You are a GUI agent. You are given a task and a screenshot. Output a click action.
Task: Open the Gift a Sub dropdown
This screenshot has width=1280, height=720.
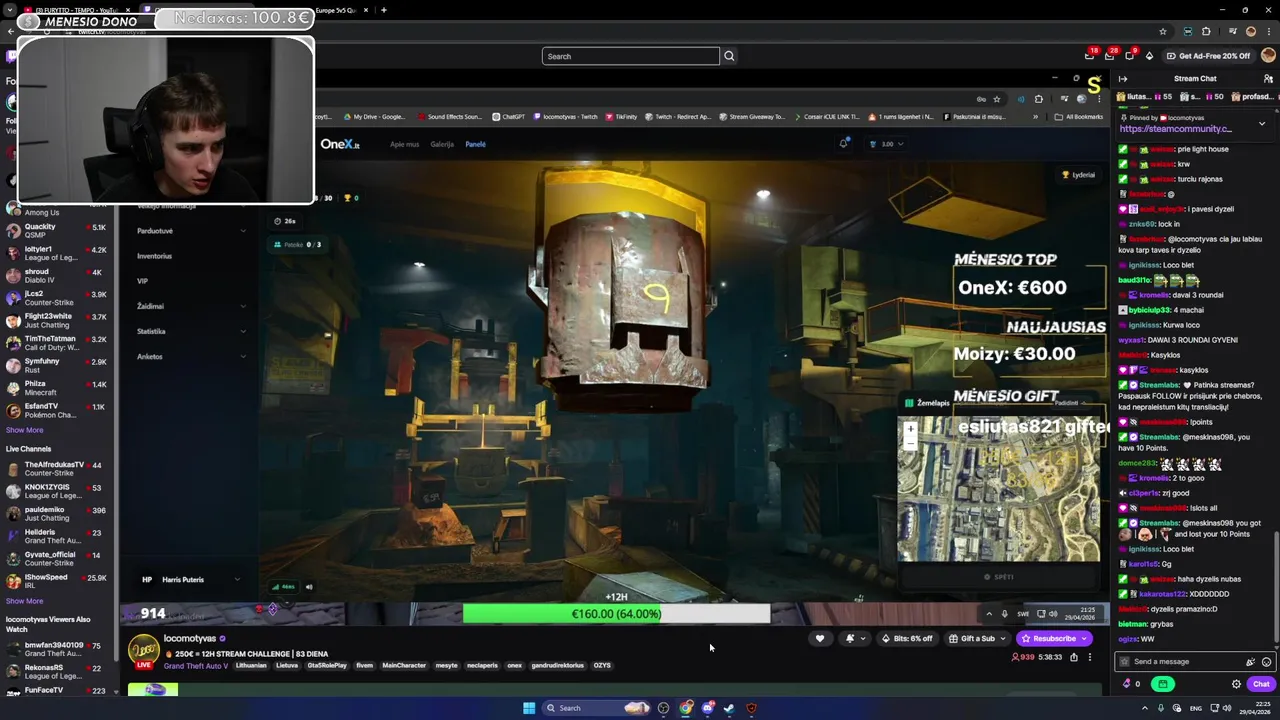pyautogui.click(x=977, y=639)
